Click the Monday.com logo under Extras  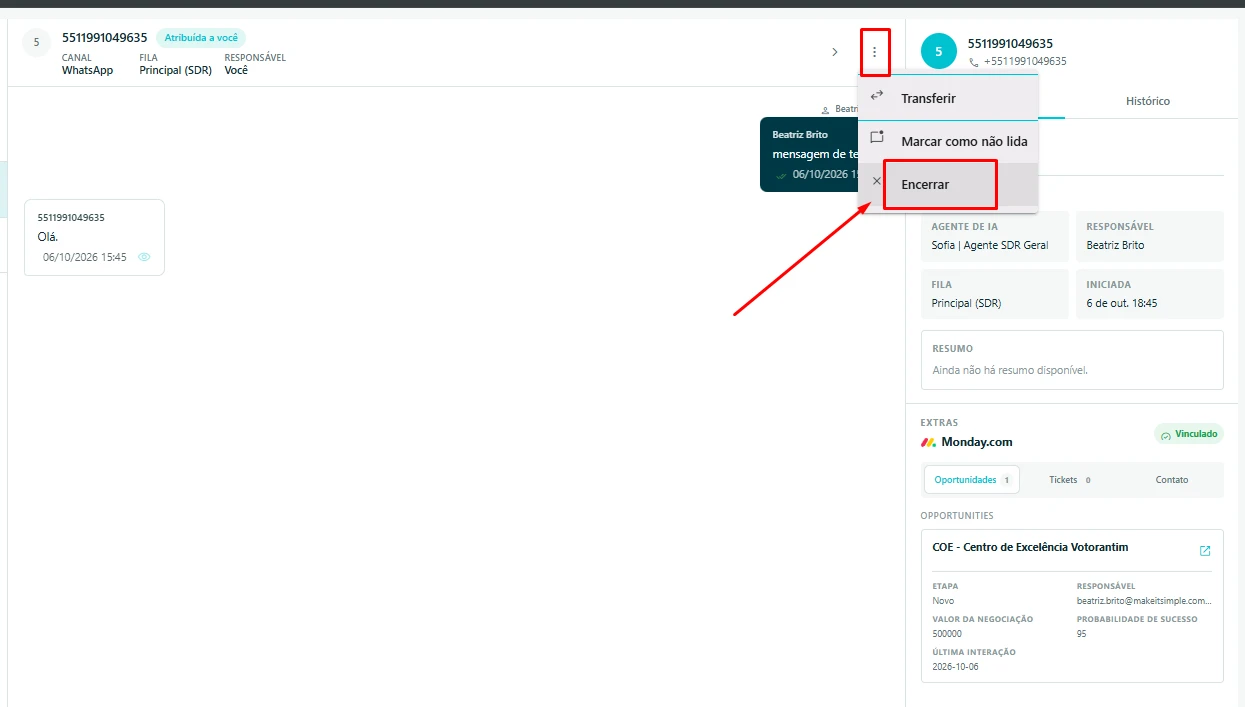click(929, 442)
